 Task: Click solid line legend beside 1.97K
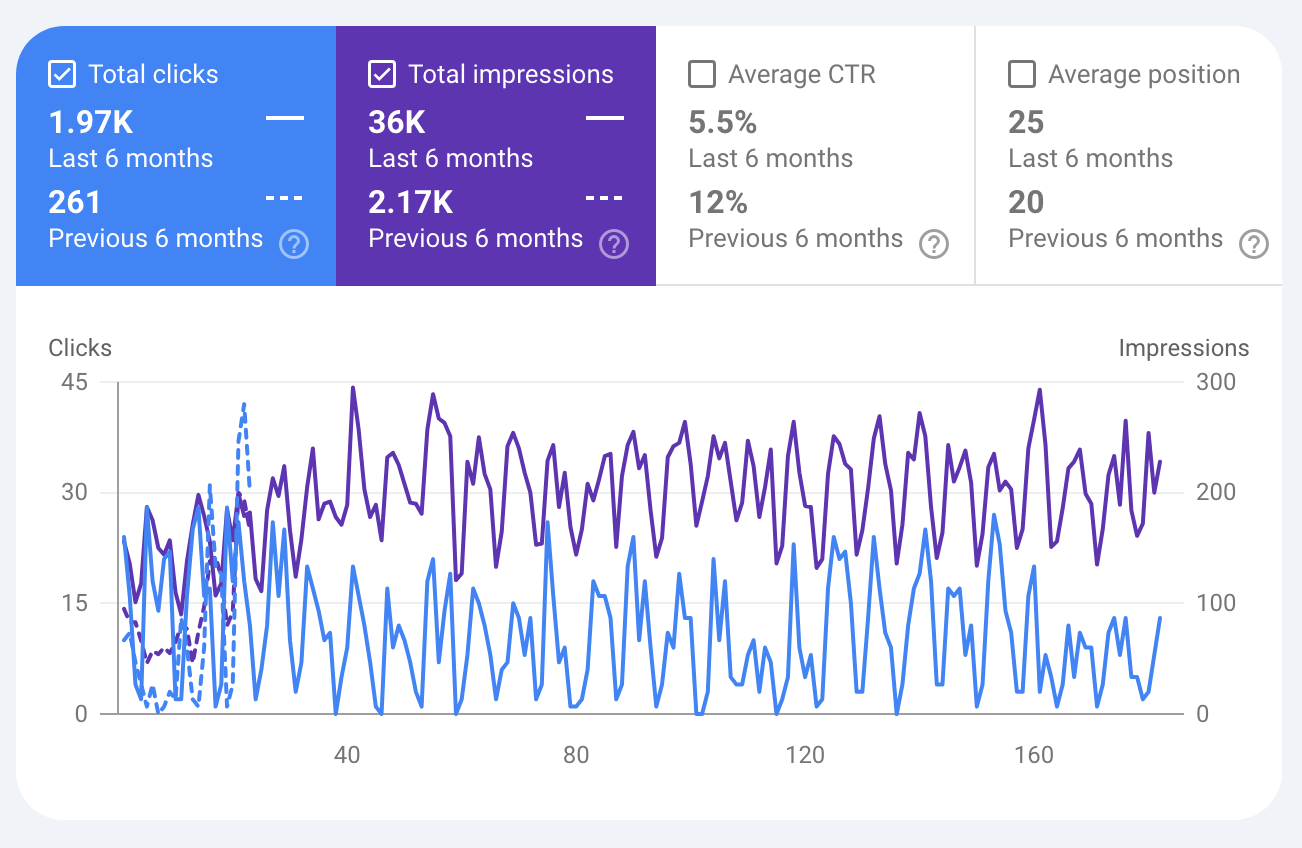pos(285,118)
